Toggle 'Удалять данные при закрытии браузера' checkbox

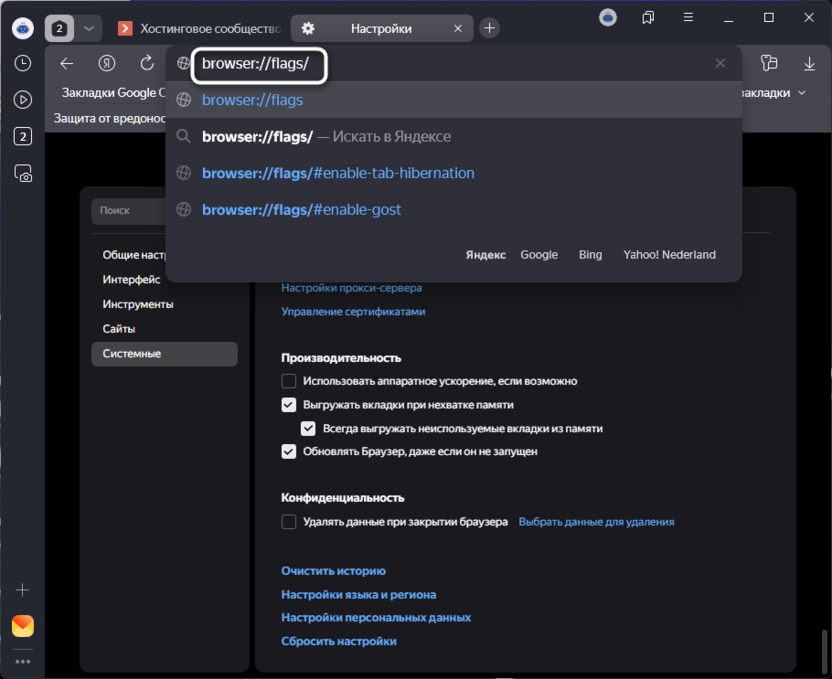coord(289,522)
